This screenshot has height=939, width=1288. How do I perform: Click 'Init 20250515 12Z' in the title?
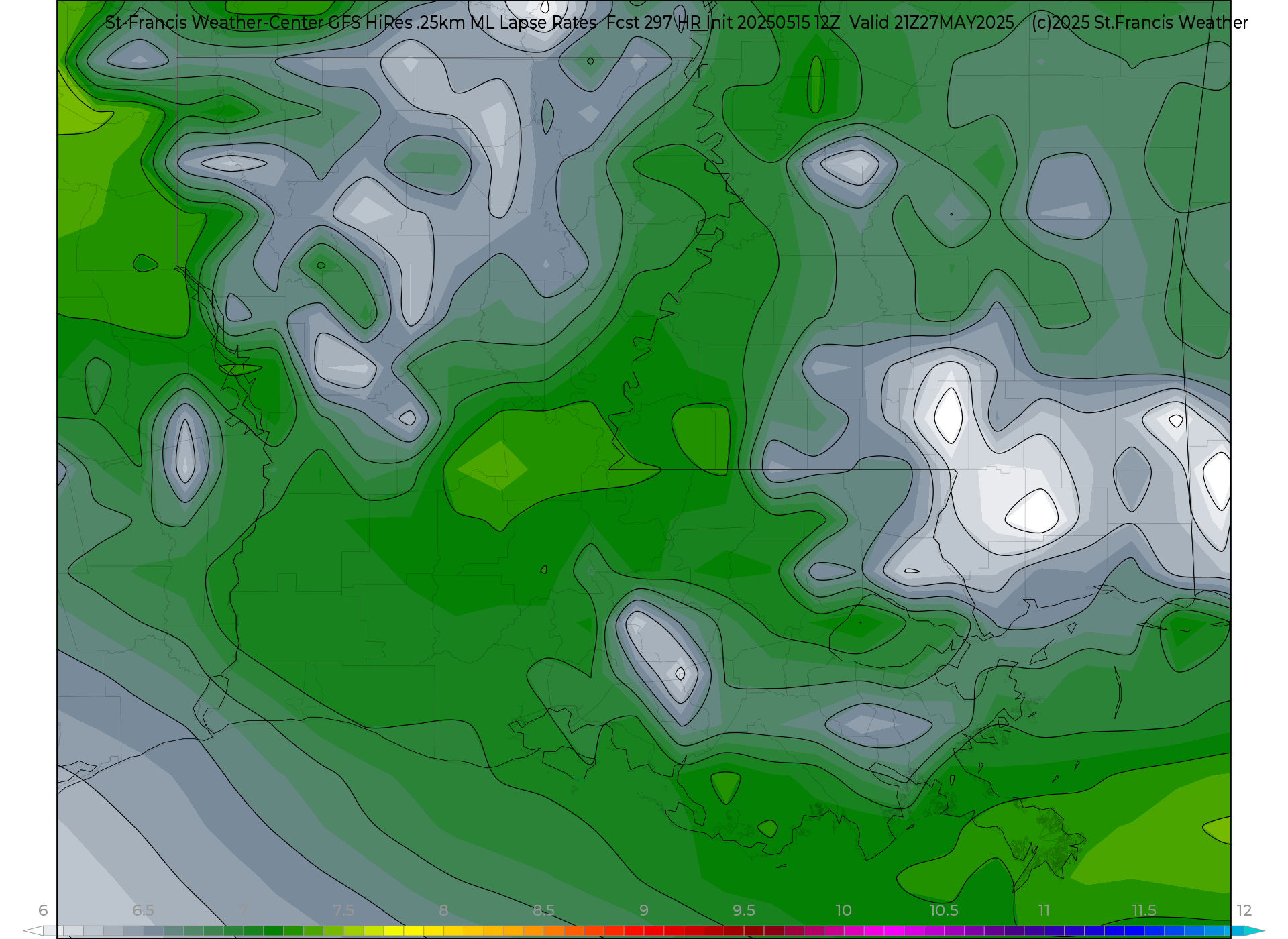pos(773,23)
